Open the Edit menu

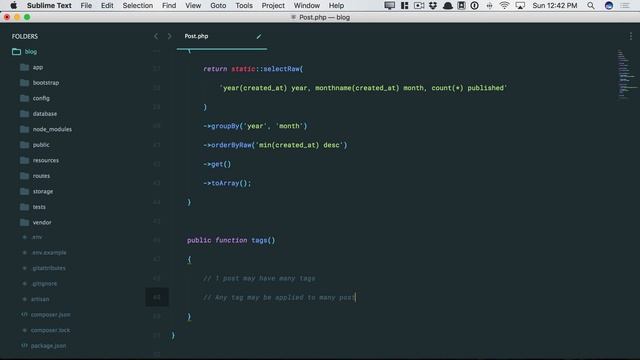[x=107, y=5]
